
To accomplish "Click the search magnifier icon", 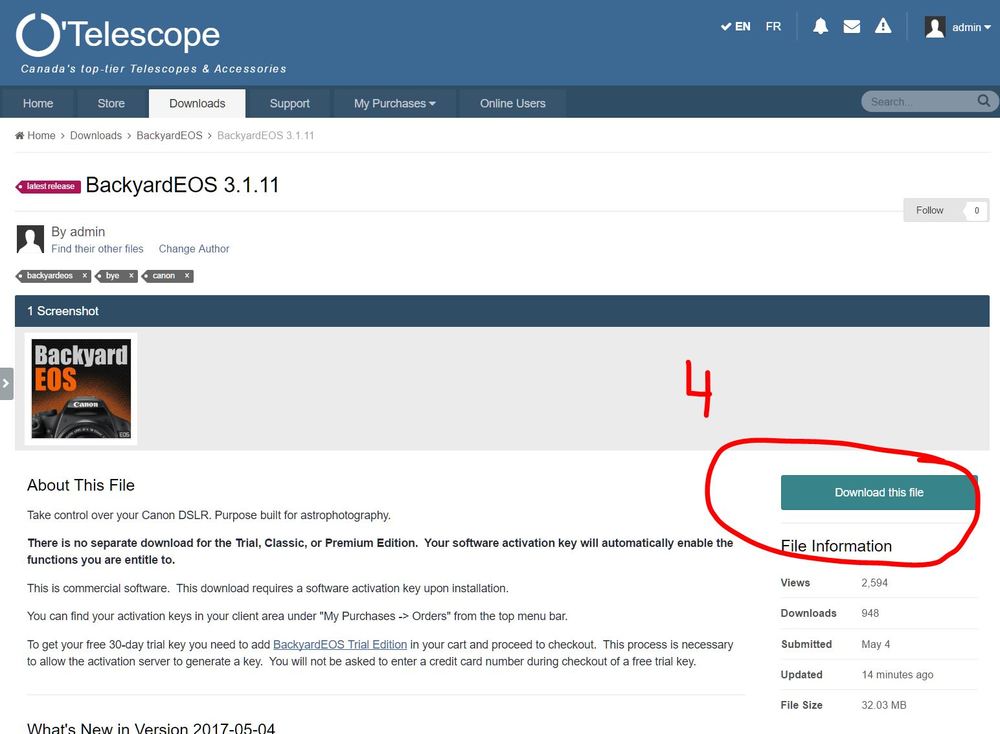I will pos(984,101).
